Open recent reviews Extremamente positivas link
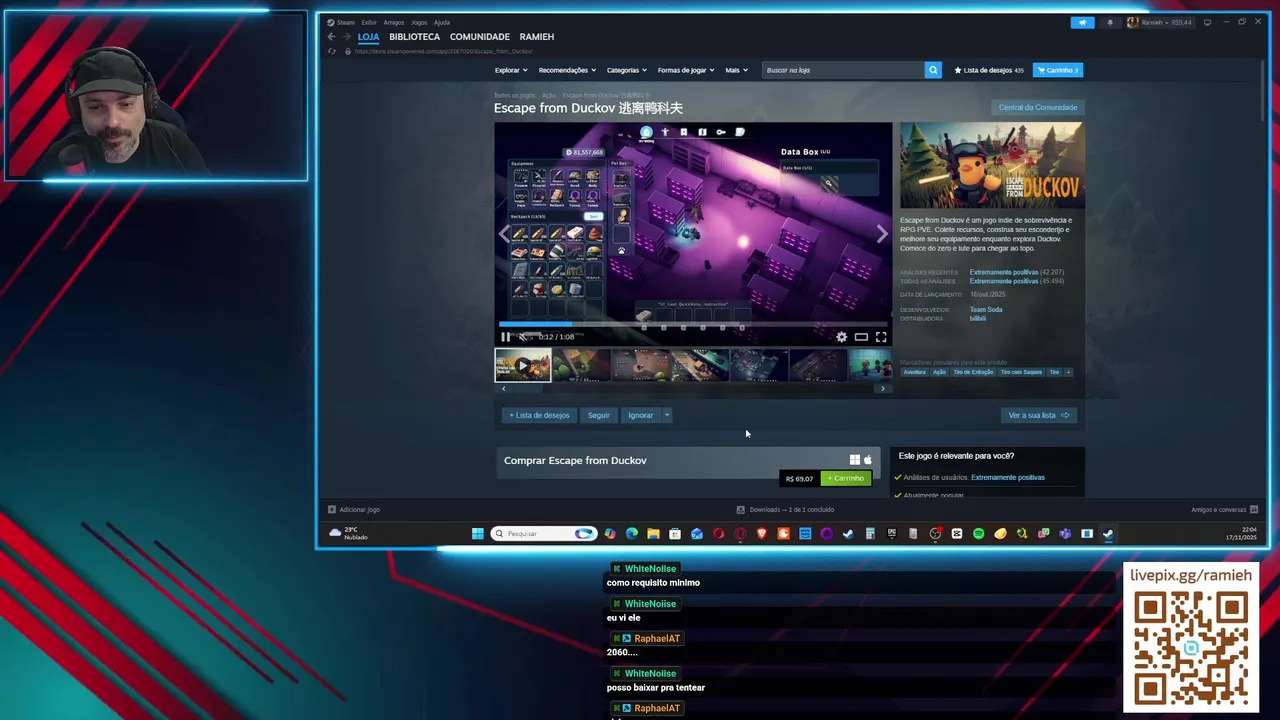The width and height of the screenshot is (1280, 720). [1004, 272]
